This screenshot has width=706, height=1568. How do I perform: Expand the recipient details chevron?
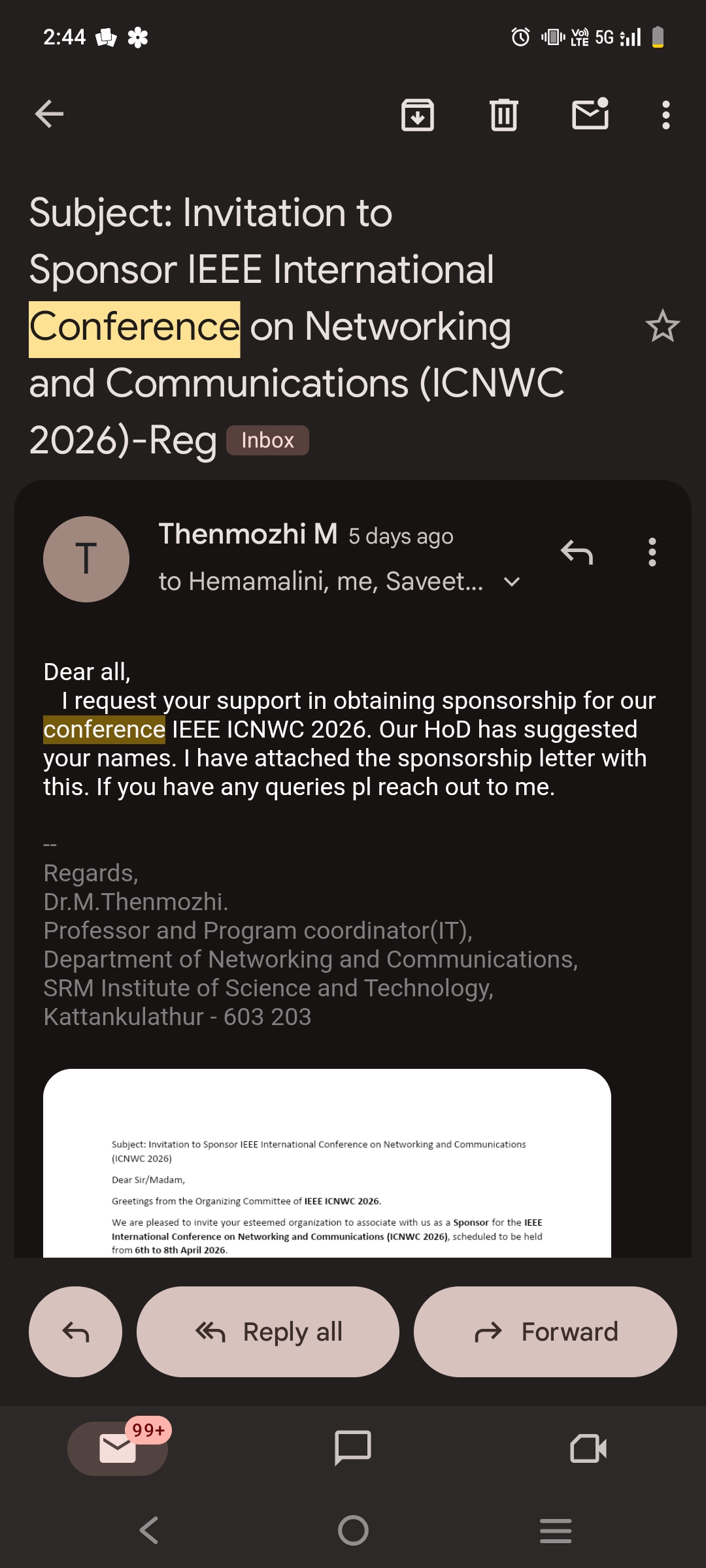[x=513, y=581]
